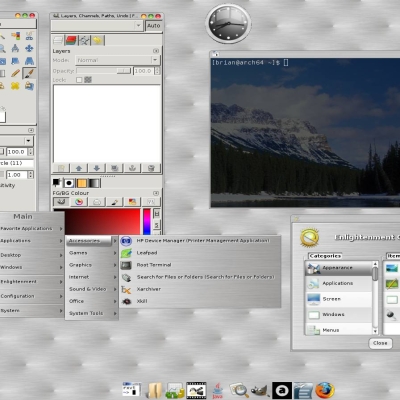Screen dimensions: 400x400
Task: Toggle the Auto button in the Layers dialog
Action: [x=154, y=26]
